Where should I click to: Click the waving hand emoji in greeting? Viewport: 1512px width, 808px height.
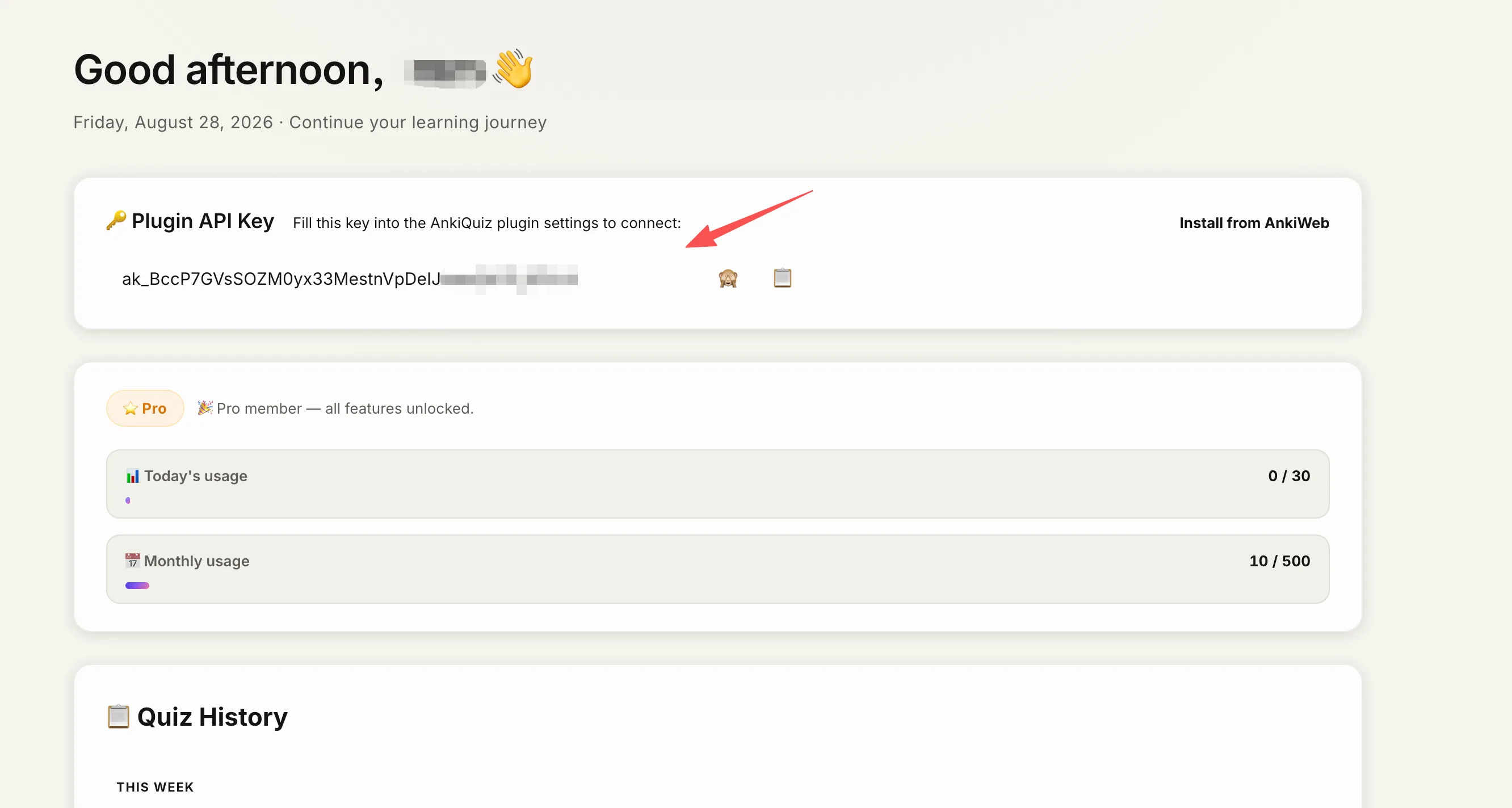(513, 69)
